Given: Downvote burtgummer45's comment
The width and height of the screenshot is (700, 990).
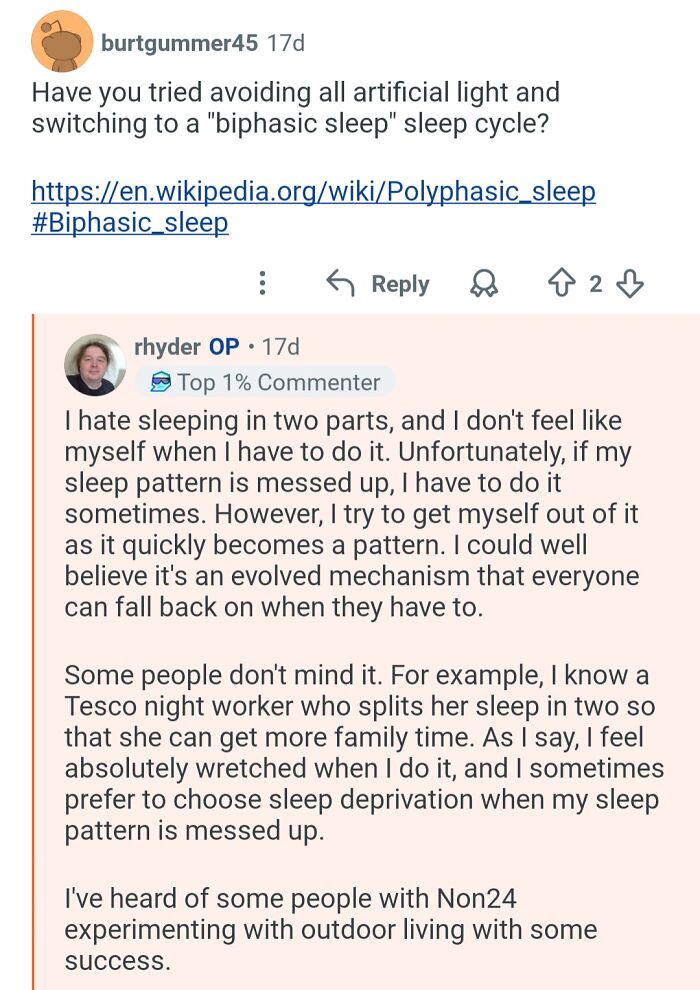Looking at the screenshot, I should (x=628, y=284).
